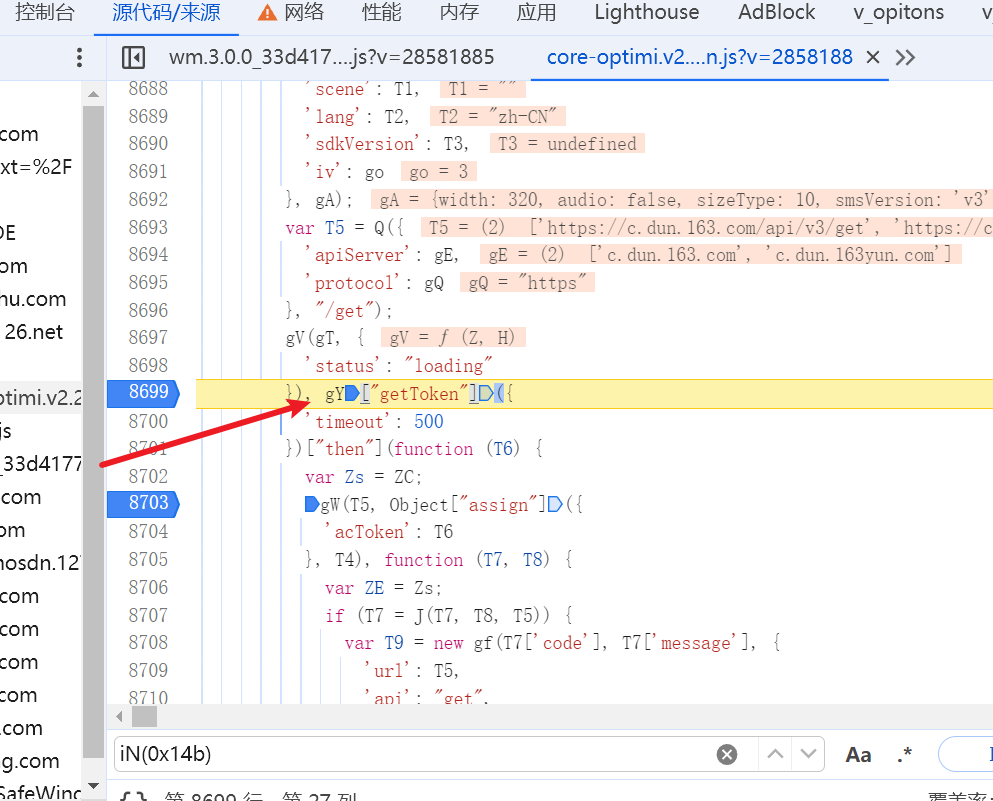Open the v_opitons tab

point(898,13)
